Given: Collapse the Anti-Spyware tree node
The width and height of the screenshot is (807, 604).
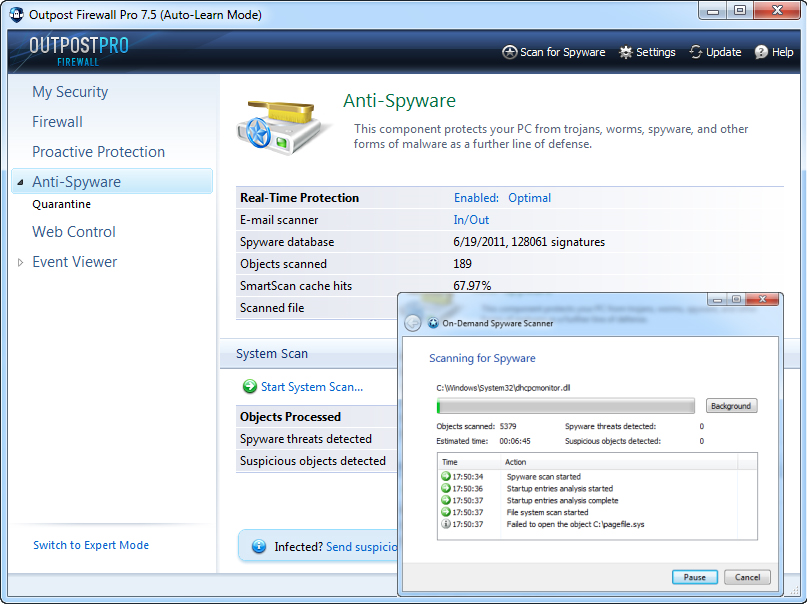Looking at the screenshot, I should [x=20, y=183].
